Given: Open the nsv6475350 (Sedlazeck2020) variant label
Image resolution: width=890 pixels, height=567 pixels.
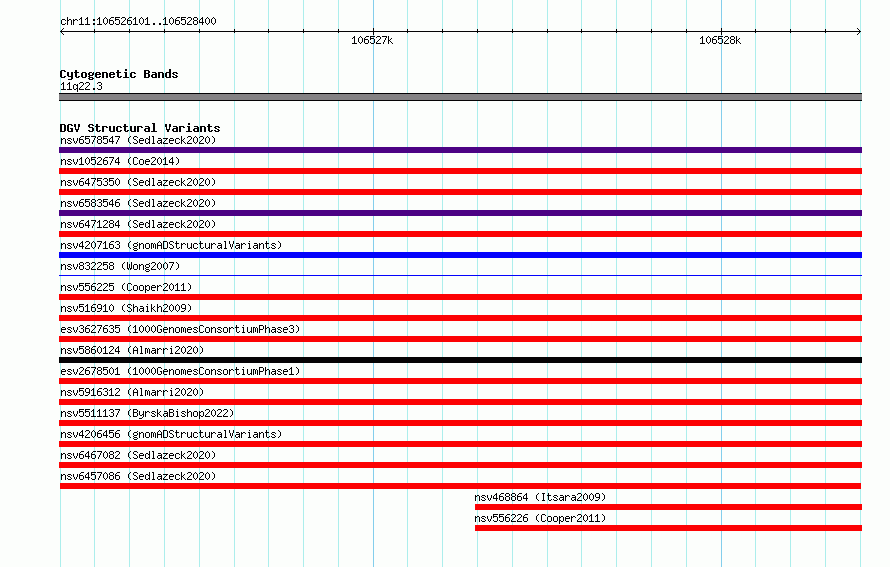Looking at the screenshot, I should pyautogui.click(x=138, y=182).
